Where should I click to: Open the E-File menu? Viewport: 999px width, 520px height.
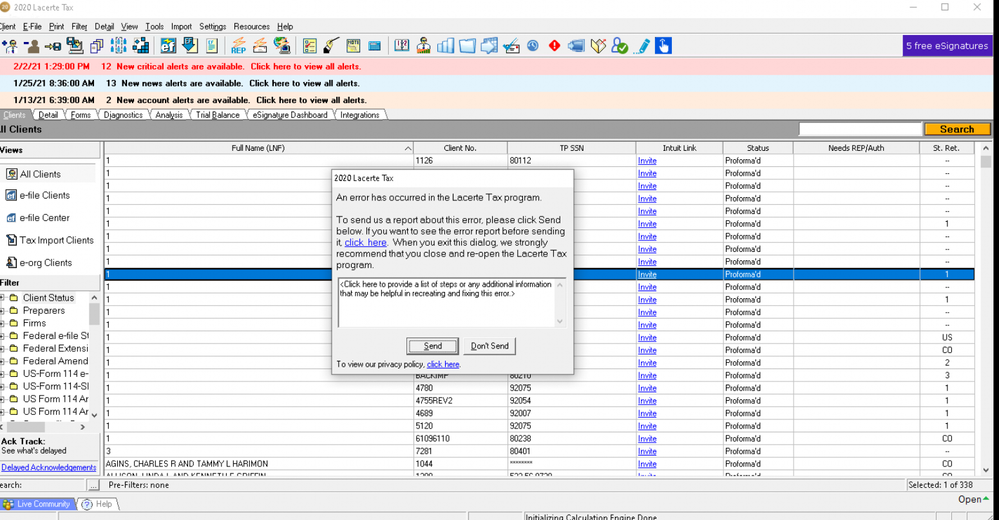pyautogui.click(x=32, y=27)
